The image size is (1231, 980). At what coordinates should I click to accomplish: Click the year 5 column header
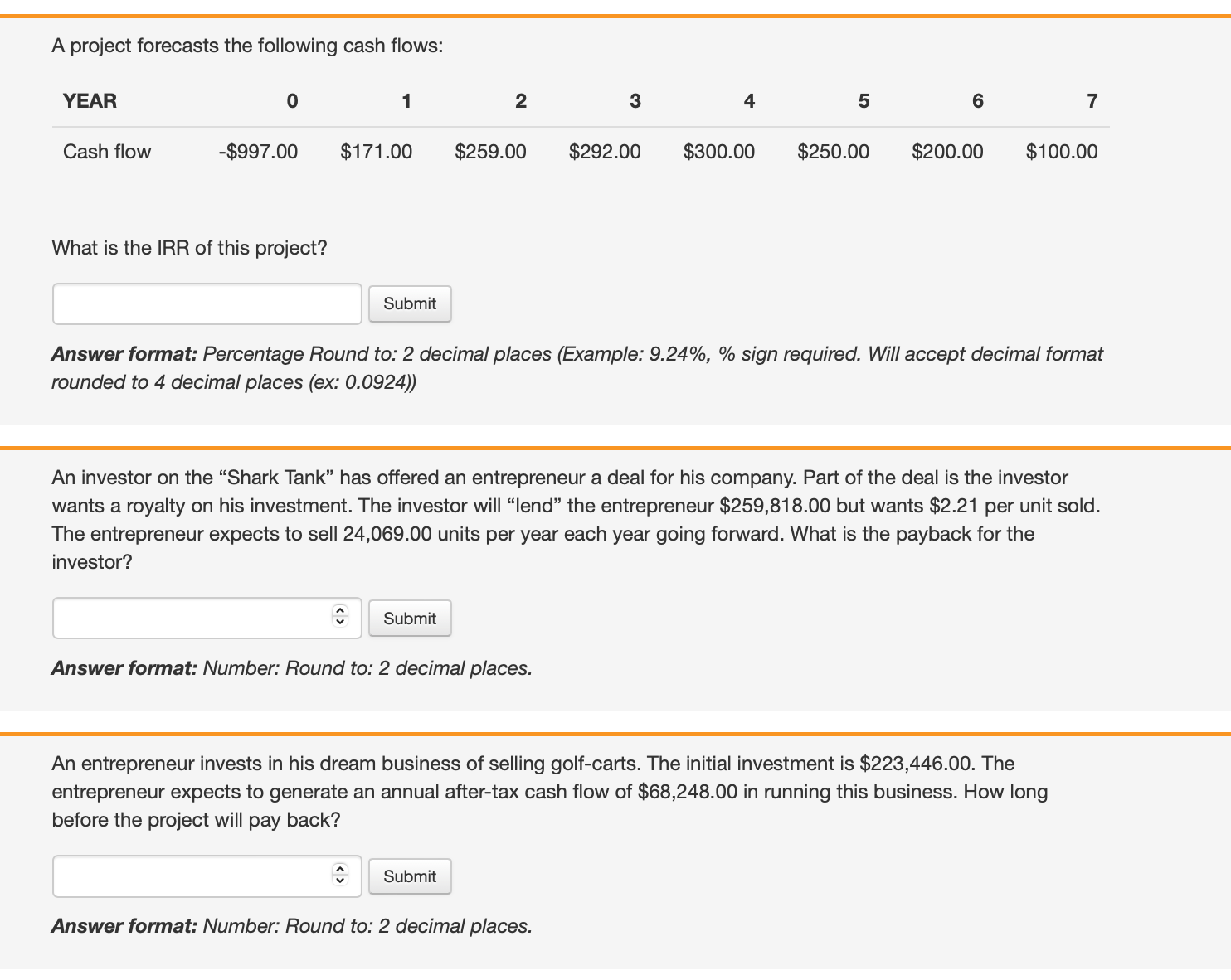point(864,101)
